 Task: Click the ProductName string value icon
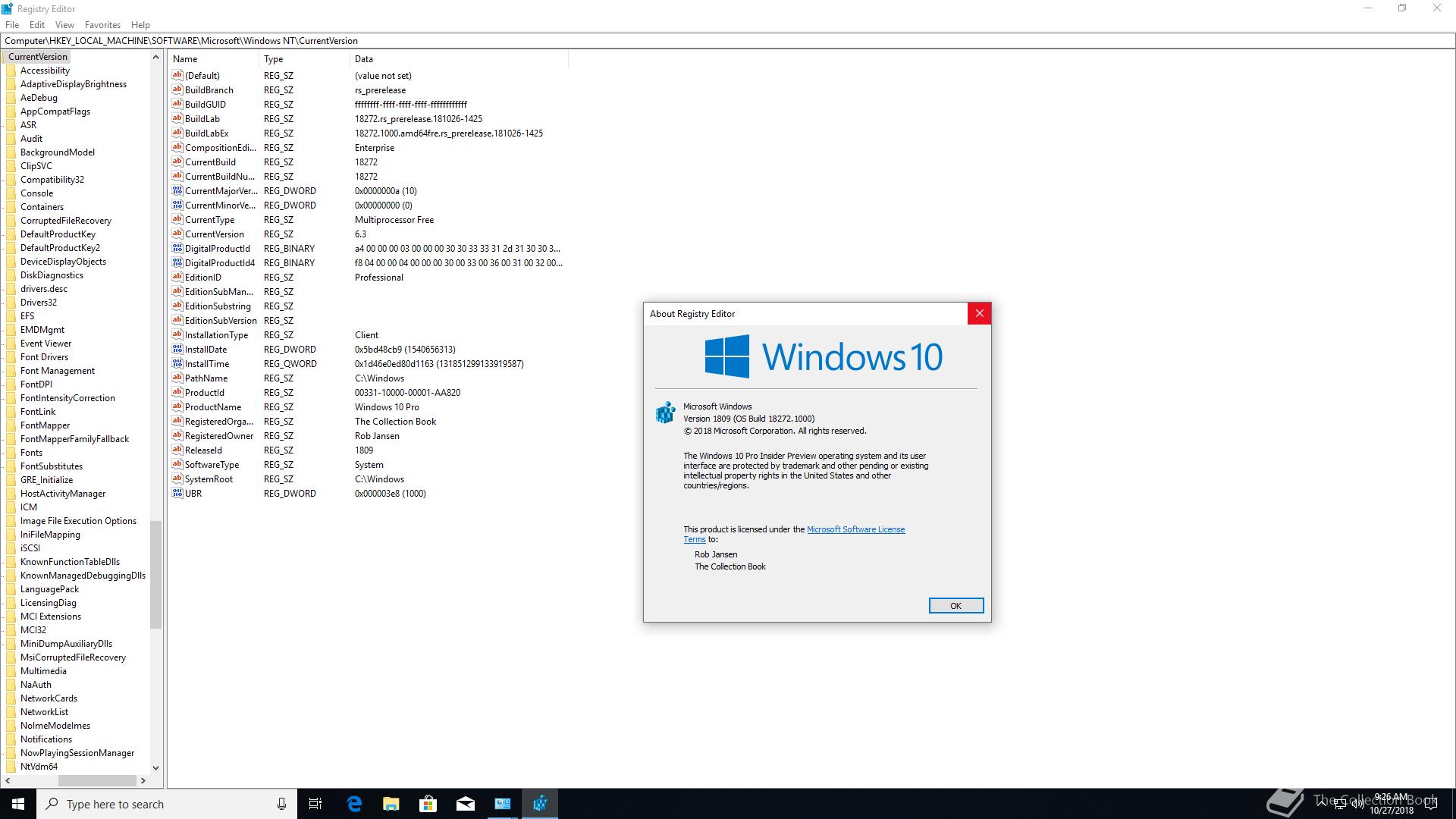(x=177, y=407)
